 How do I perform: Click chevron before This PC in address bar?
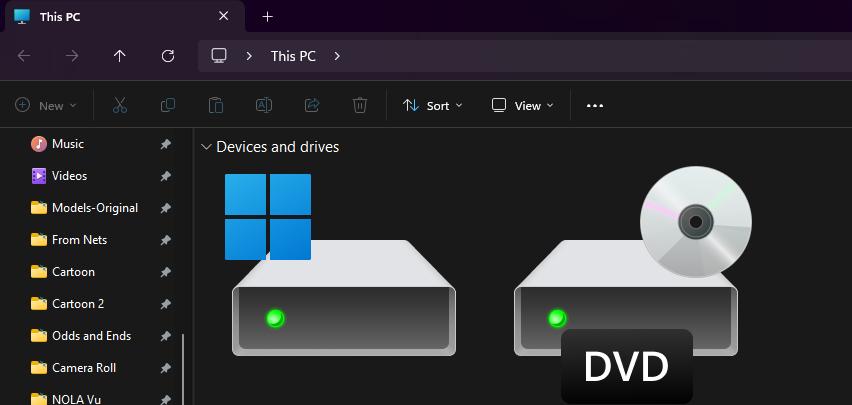[x=249, y=56]
